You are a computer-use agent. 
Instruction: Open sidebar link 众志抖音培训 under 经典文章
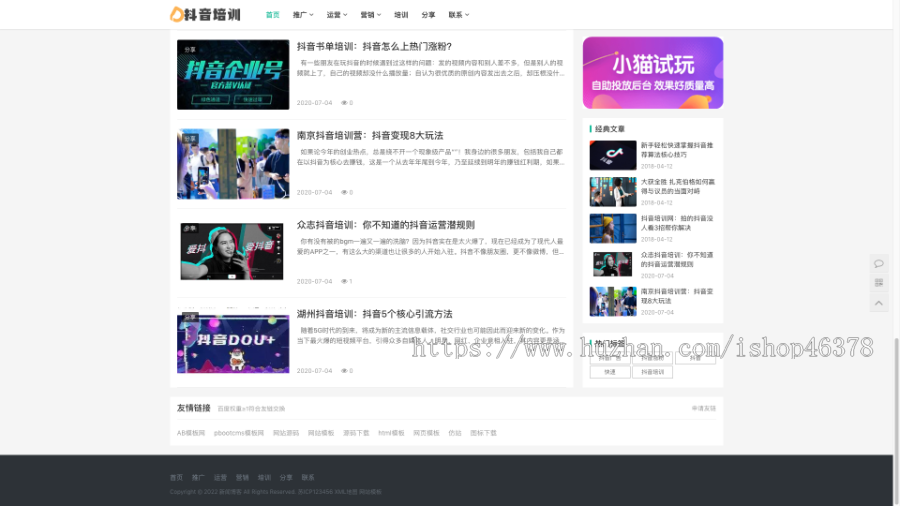(x=677, y=259)
